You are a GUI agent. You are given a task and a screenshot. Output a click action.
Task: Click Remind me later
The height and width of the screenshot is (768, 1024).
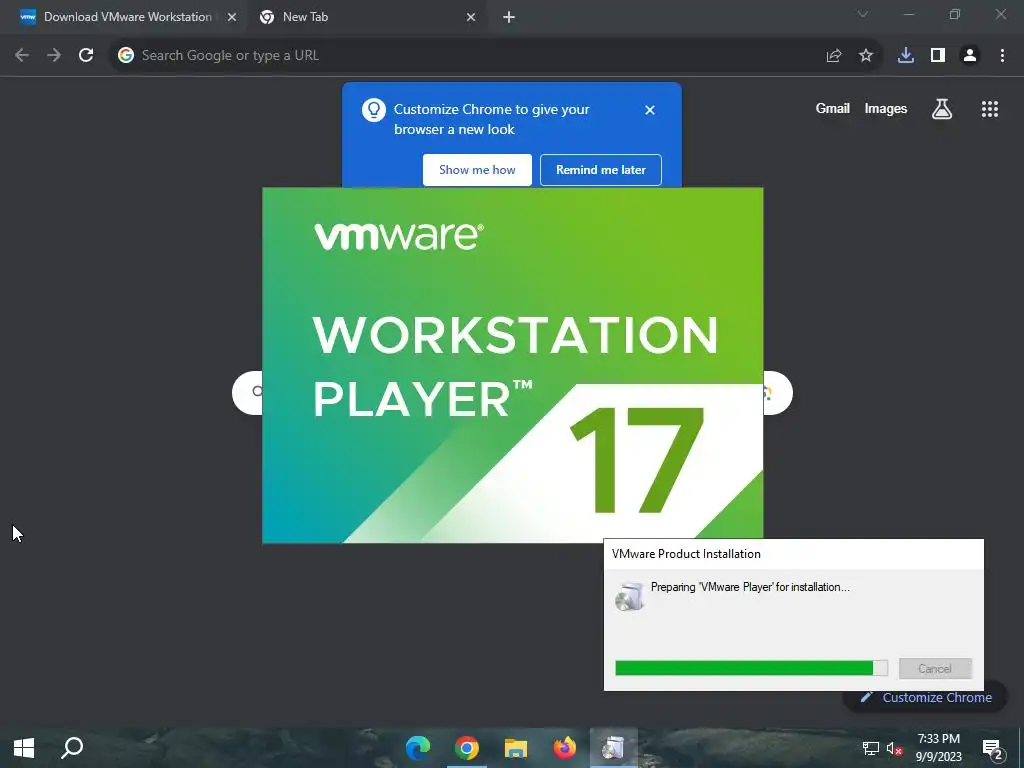601,170
